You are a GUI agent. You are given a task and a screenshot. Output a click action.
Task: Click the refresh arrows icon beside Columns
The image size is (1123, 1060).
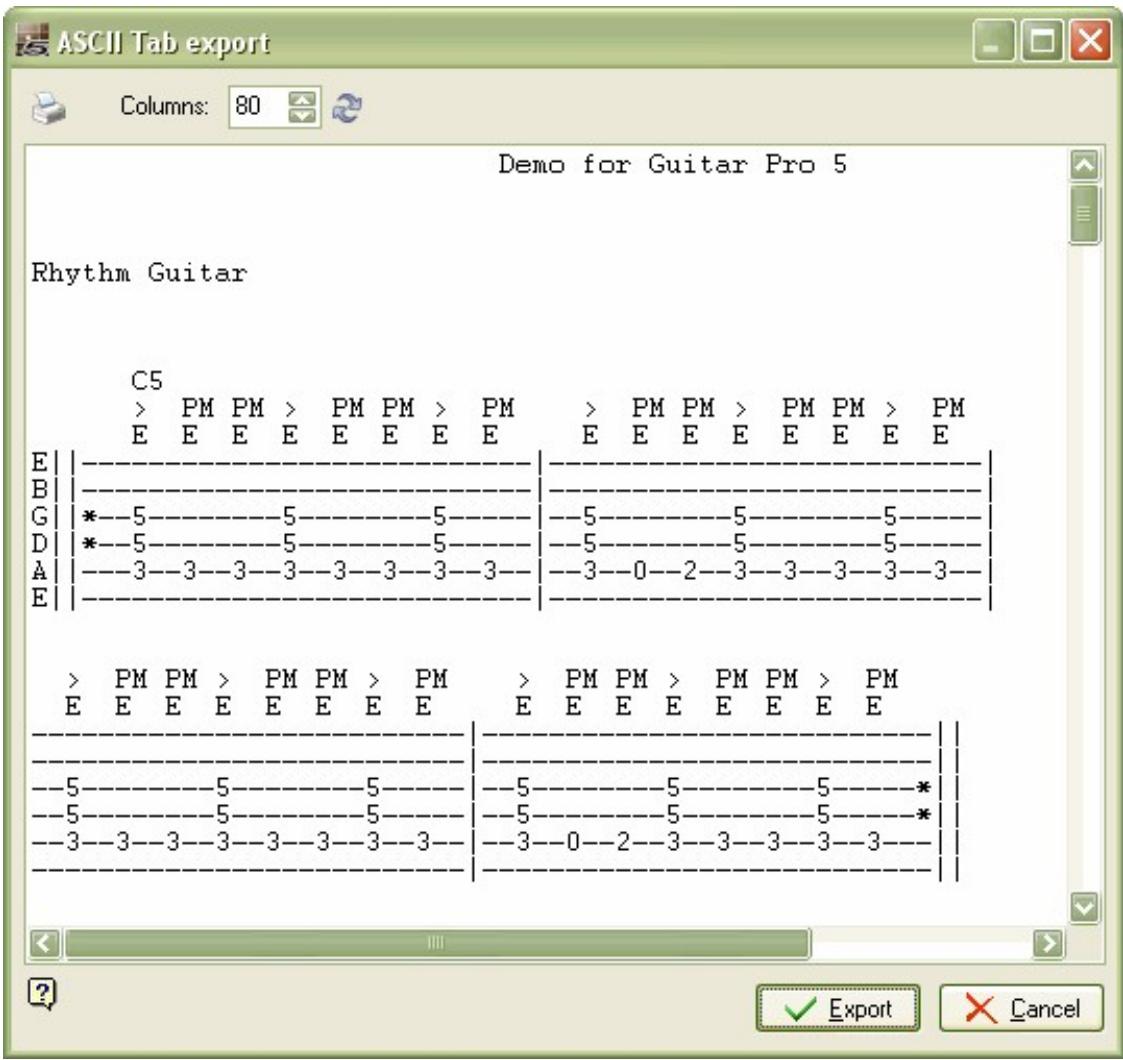[347, 108]
